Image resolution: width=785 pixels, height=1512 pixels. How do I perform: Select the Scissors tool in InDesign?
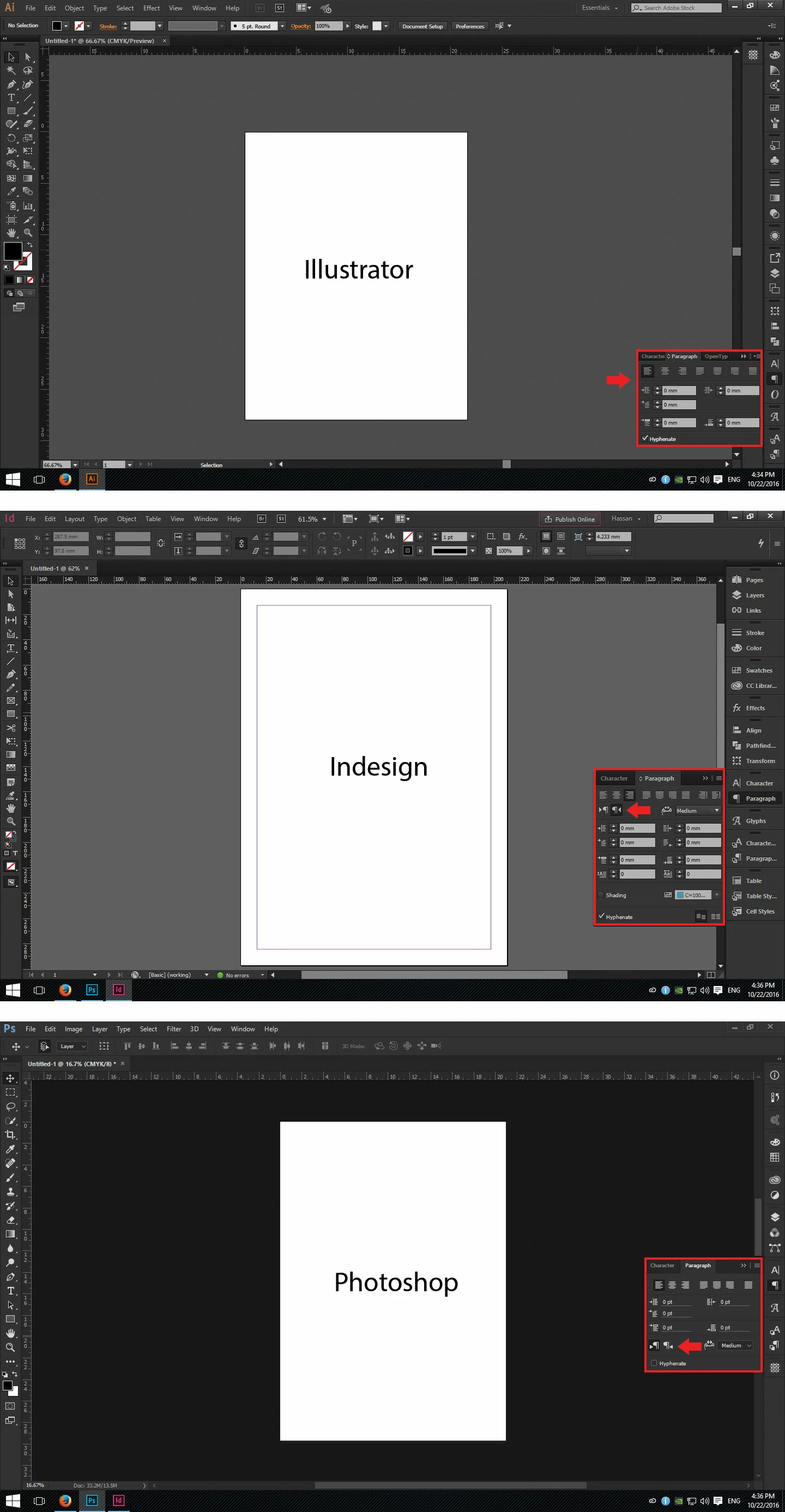tap(10, 728)
